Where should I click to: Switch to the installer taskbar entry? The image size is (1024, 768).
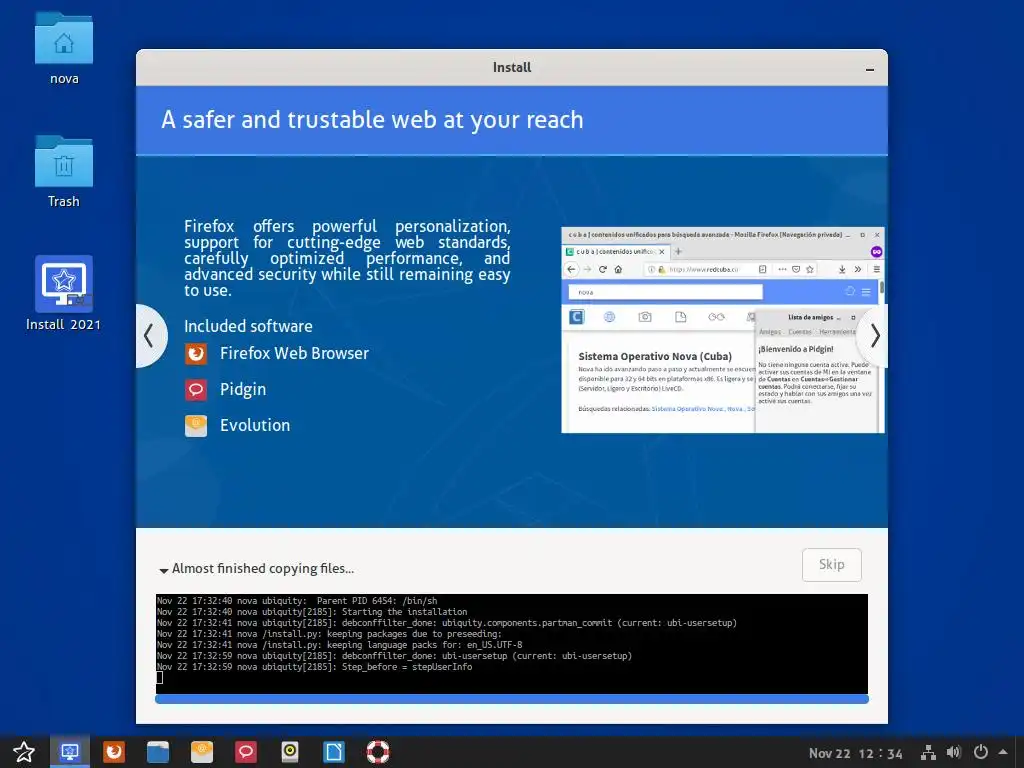pyautogui.click(x=70, y=752)
